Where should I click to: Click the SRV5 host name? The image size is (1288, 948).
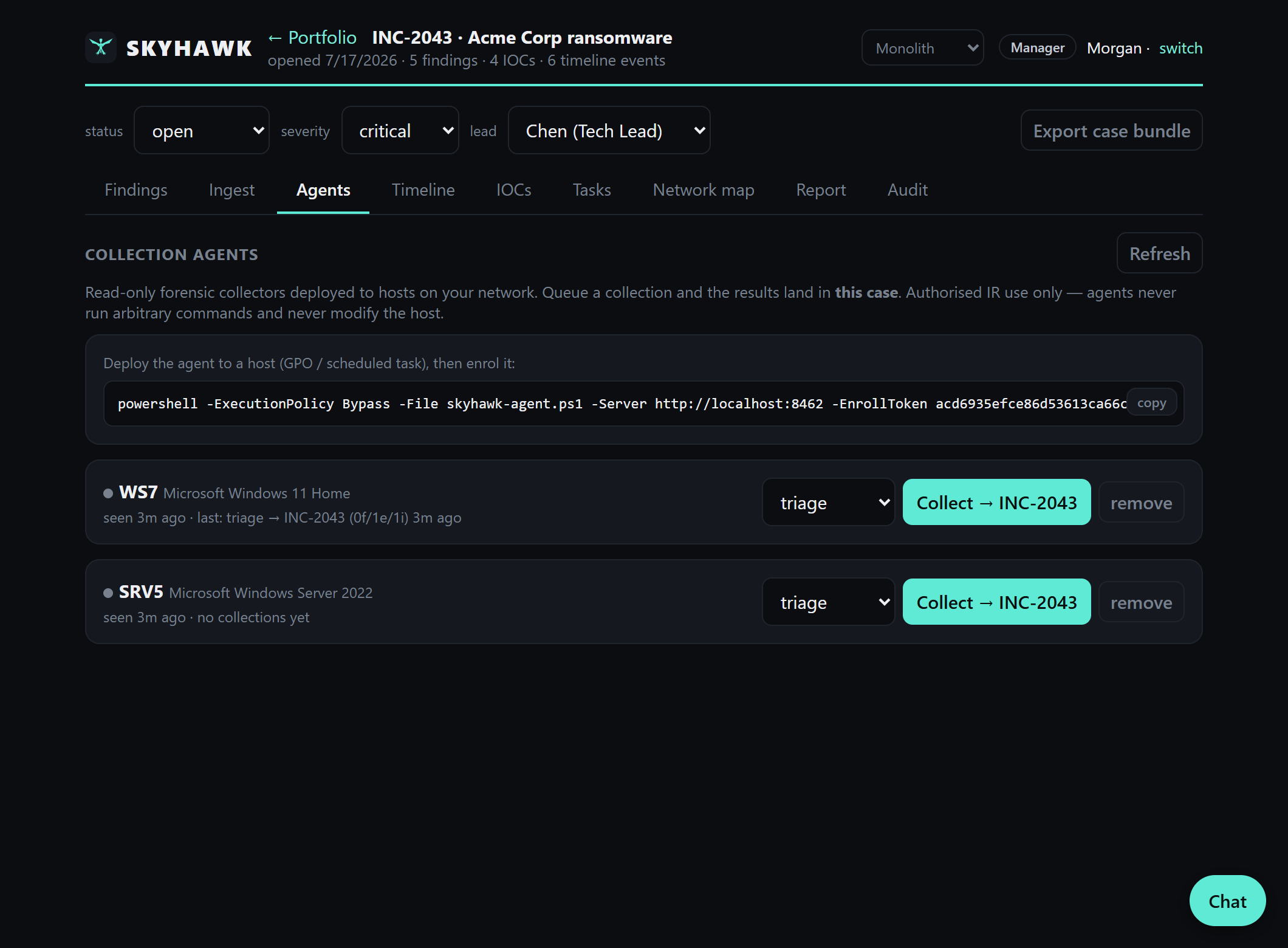click(x=141, y=592)
